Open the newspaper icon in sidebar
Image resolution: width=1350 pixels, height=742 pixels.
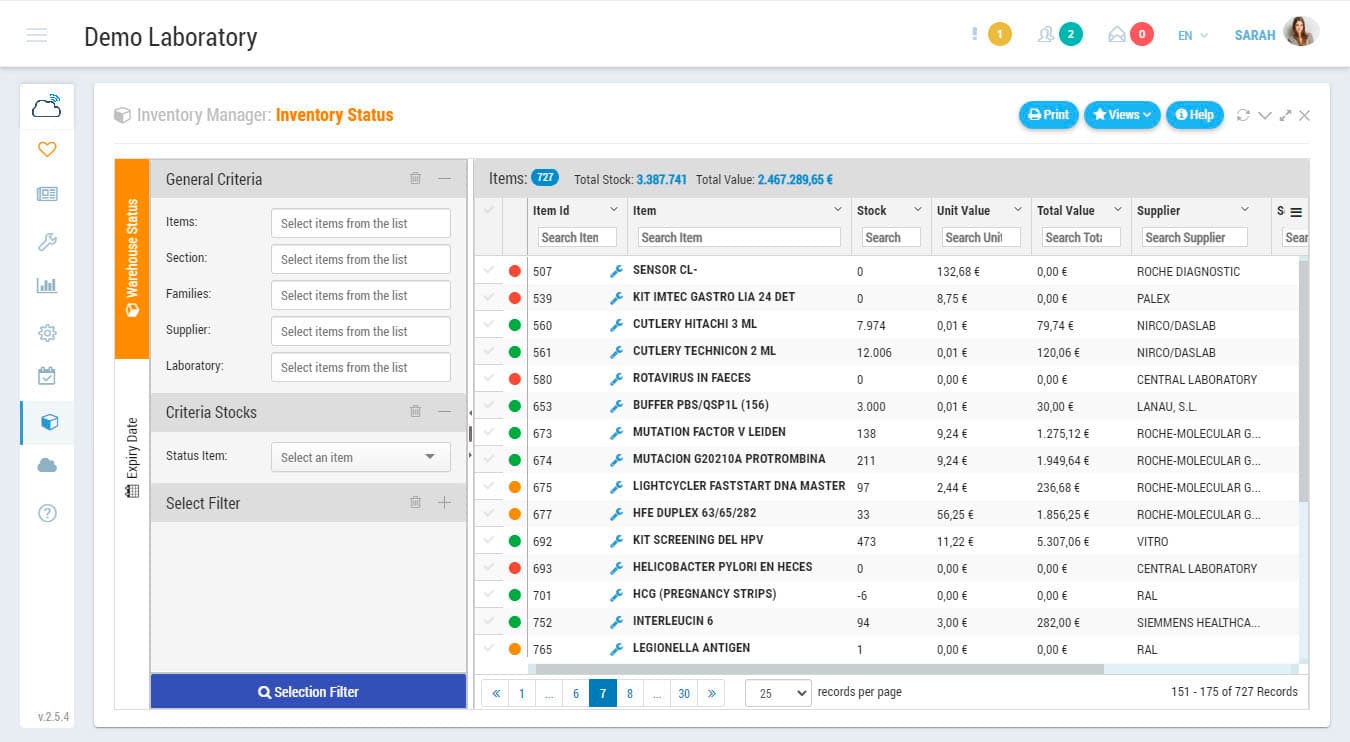[47, 194]
